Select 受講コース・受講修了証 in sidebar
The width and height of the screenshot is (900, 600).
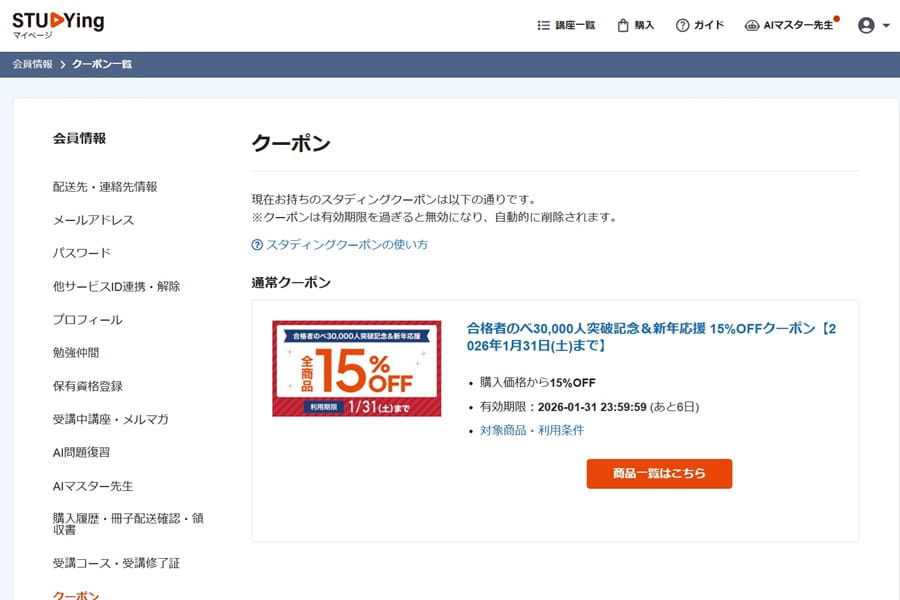pyautogui.click(x=116, y=563)
